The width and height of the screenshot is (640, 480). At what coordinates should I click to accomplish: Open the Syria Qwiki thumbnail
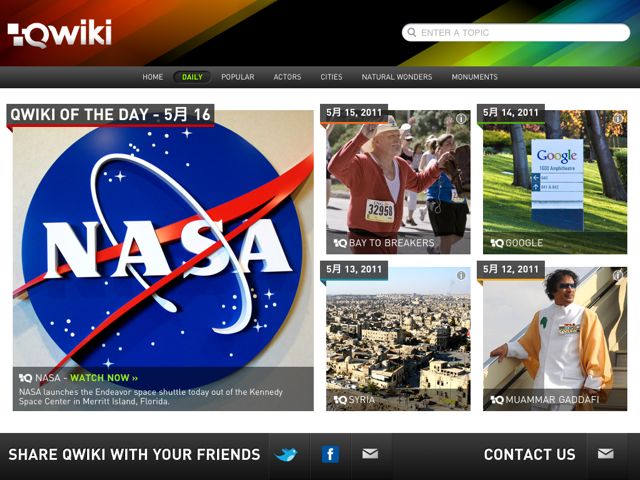tap(398, 339)
